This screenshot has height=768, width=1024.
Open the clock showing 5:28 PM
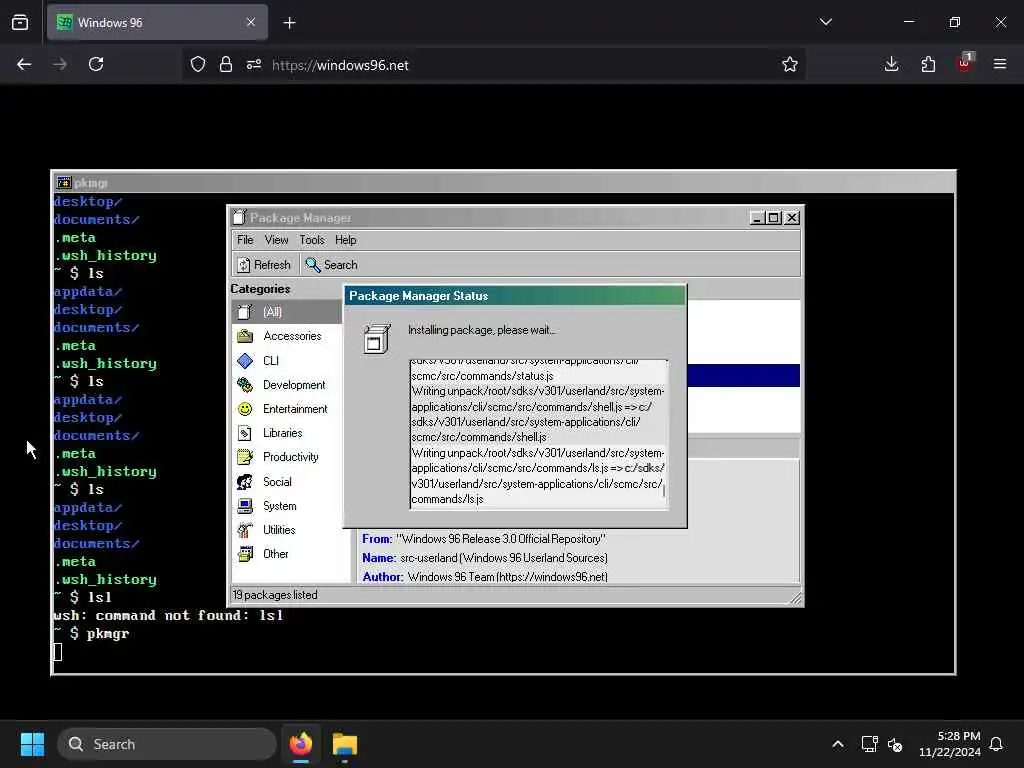coord(950,744)
